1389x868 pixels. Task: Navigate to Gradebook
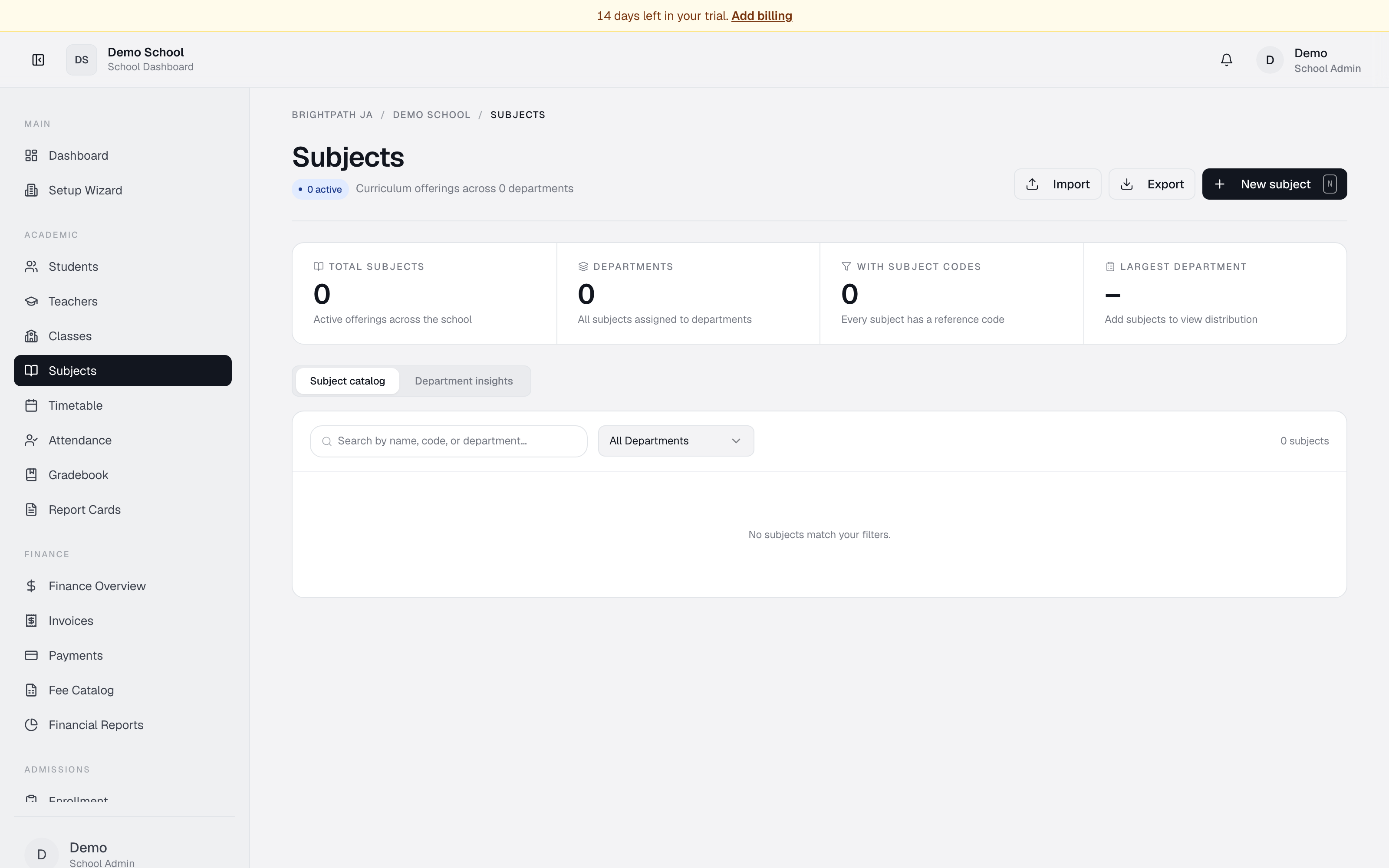(123, 475)
